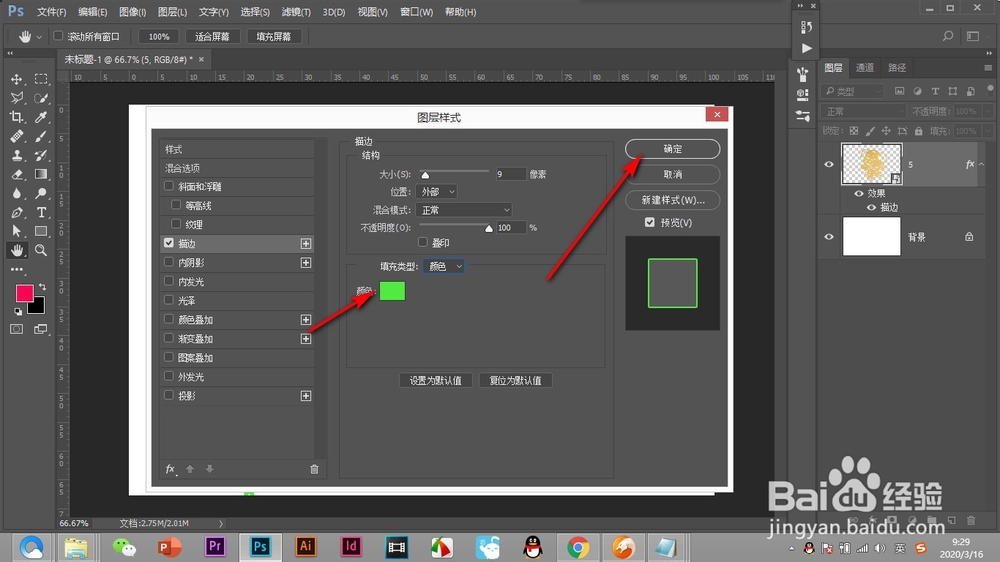Screen dimensions: 1000x562
Task: Enable Color Overlay (颜色叠加) checkbox
Action: pos(168,319)
